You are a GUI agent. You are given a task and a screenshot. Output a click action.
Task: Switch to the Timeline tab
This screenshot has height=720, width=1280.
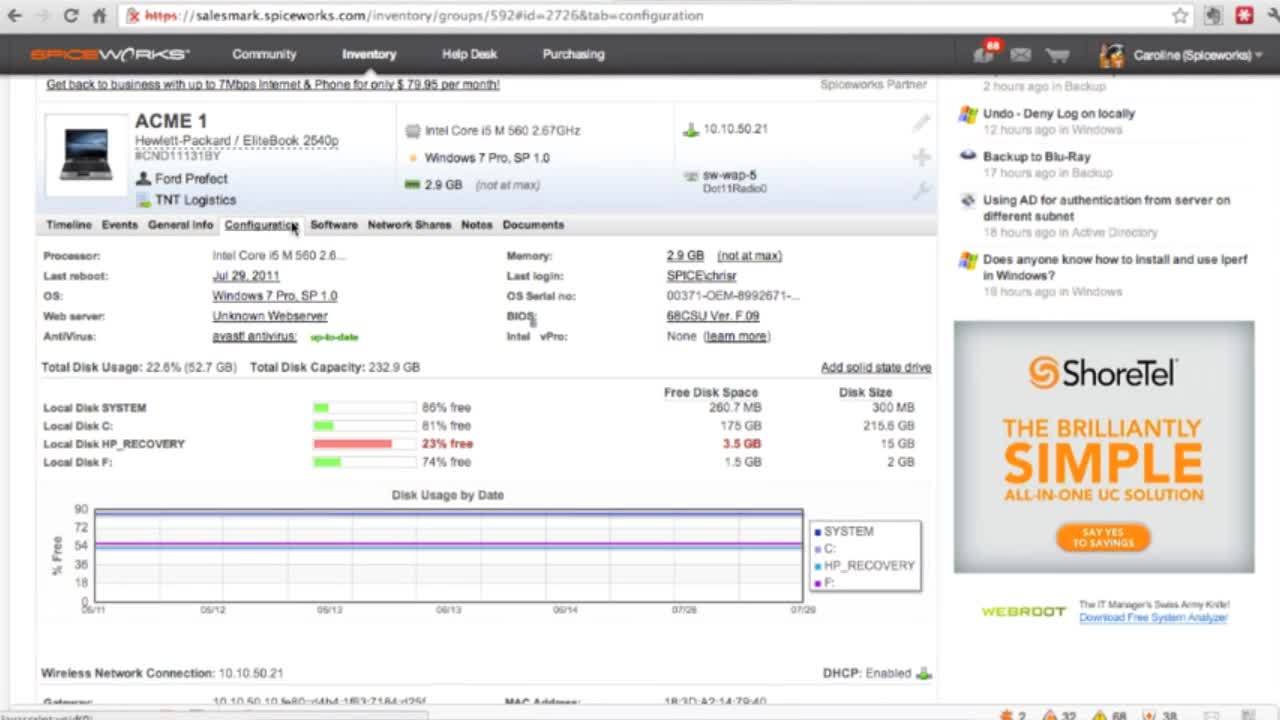point(69,225)
